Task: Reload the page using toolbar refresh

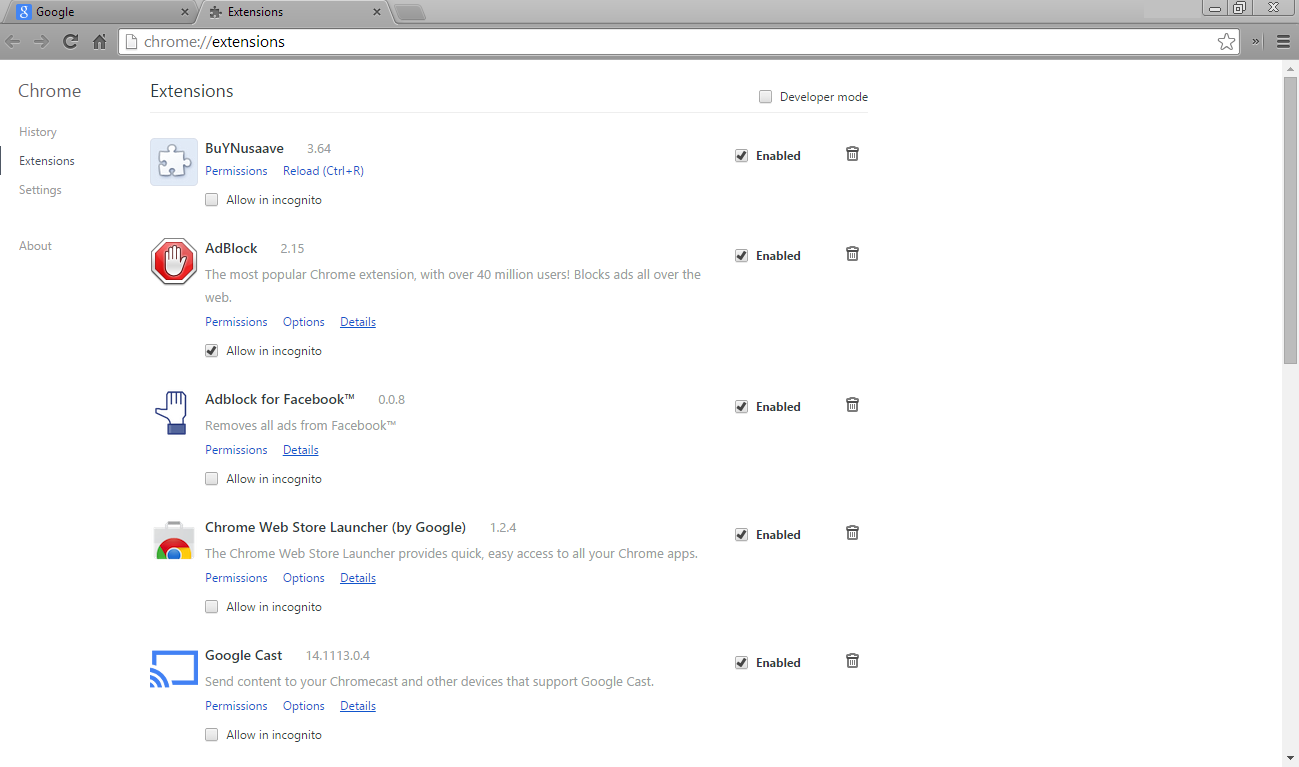Action: [70, 42]
